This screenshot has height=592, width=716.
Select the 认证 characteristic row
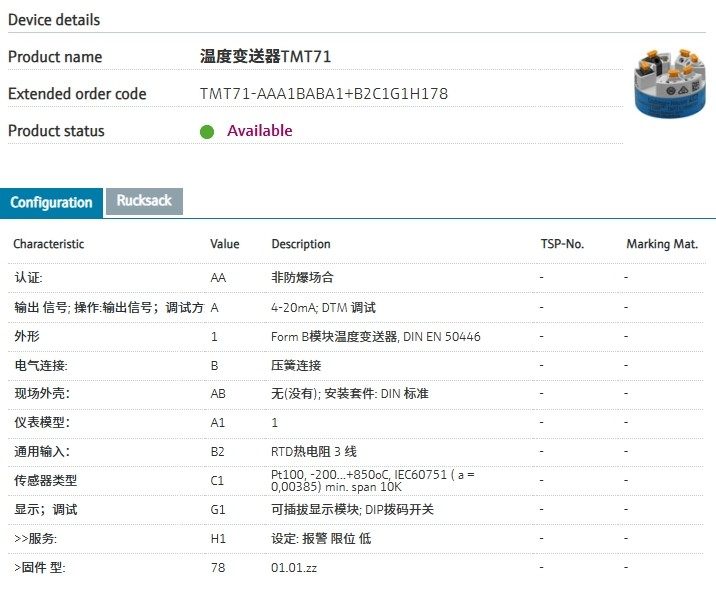[29, 278]
